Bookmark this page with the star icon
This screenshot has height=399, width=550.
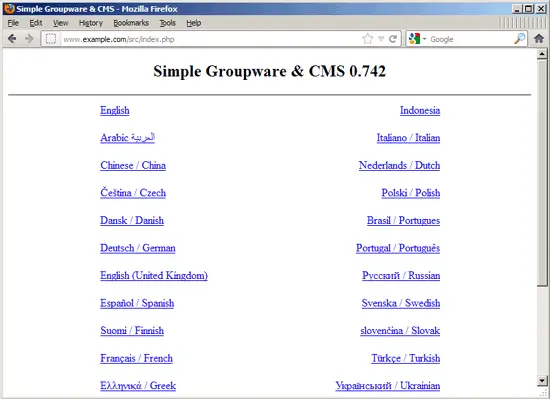[x=368, y=39]
